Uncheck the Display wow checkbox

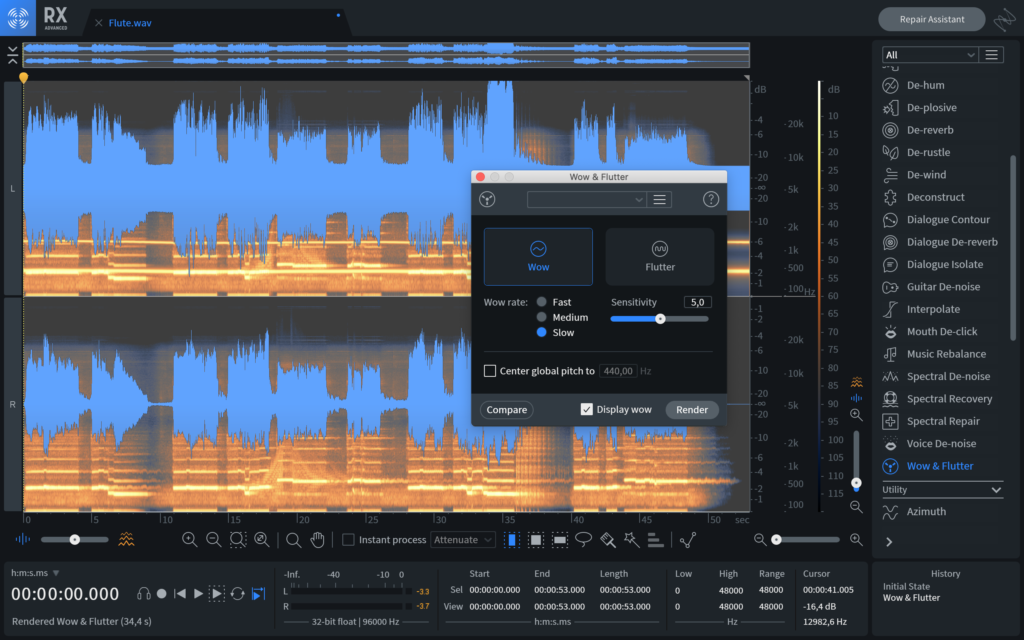[x=587, y=410]
